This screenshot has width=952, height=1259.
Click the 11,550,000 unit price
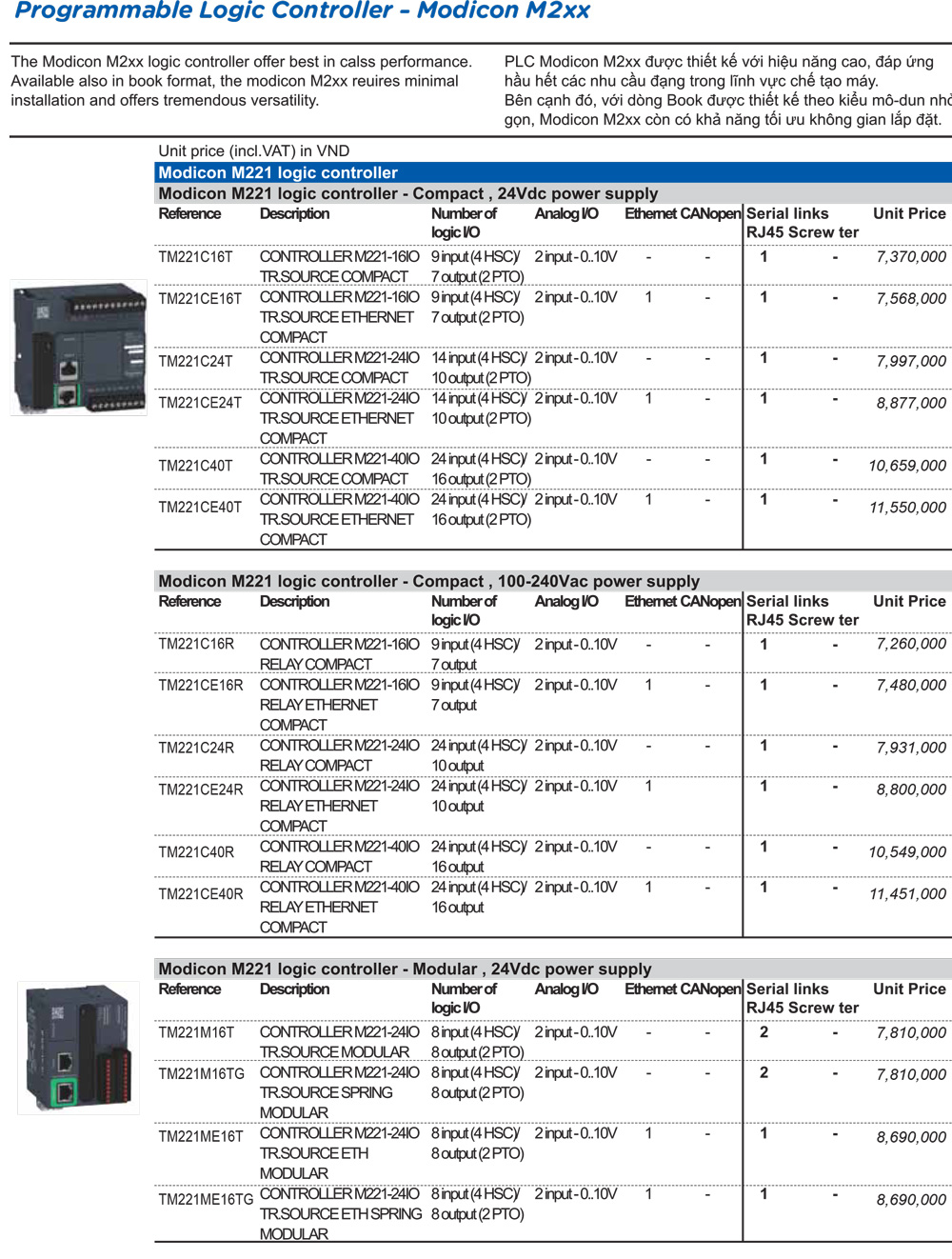tap(907, 509)
